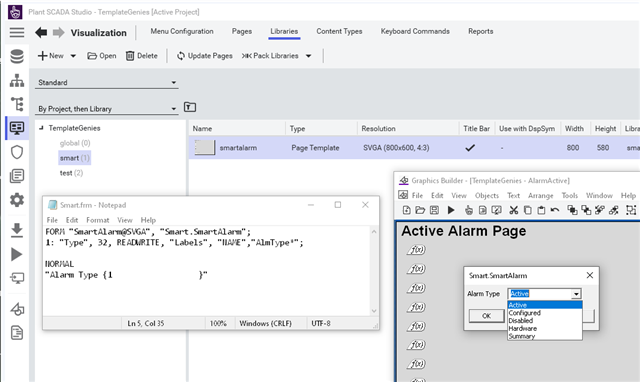Image resolution: width=640 pixels, height=382 pixels.
Task: Switch to Keyboard Commands tab
Action: pos(415,31)
